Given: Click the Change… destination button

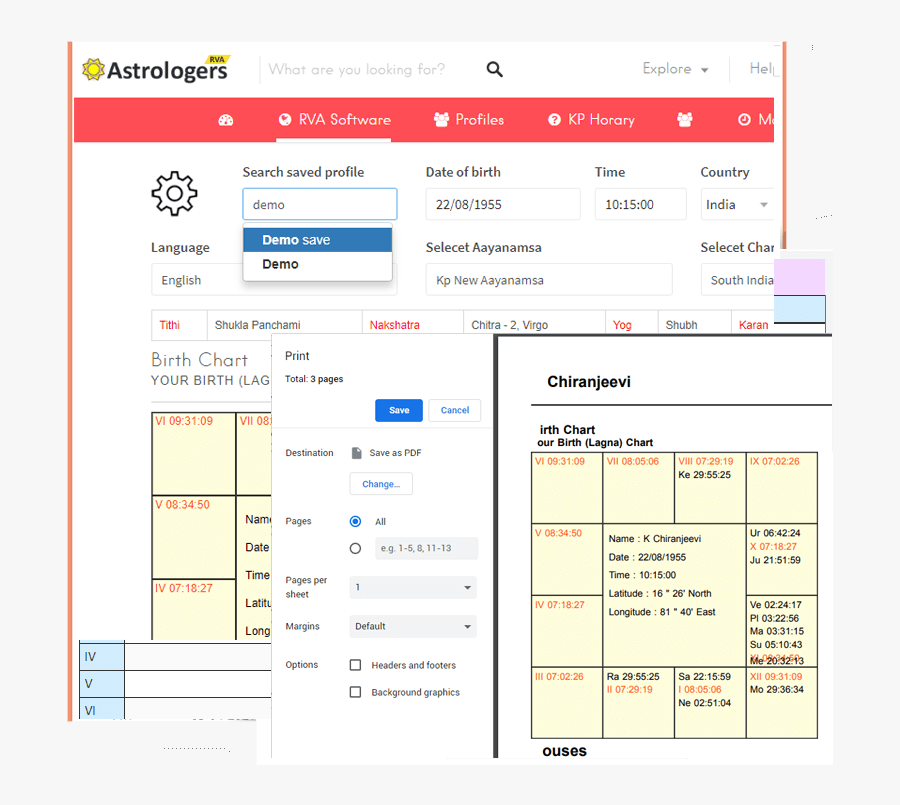Looking at the screenshot, I should pos(381,484).
